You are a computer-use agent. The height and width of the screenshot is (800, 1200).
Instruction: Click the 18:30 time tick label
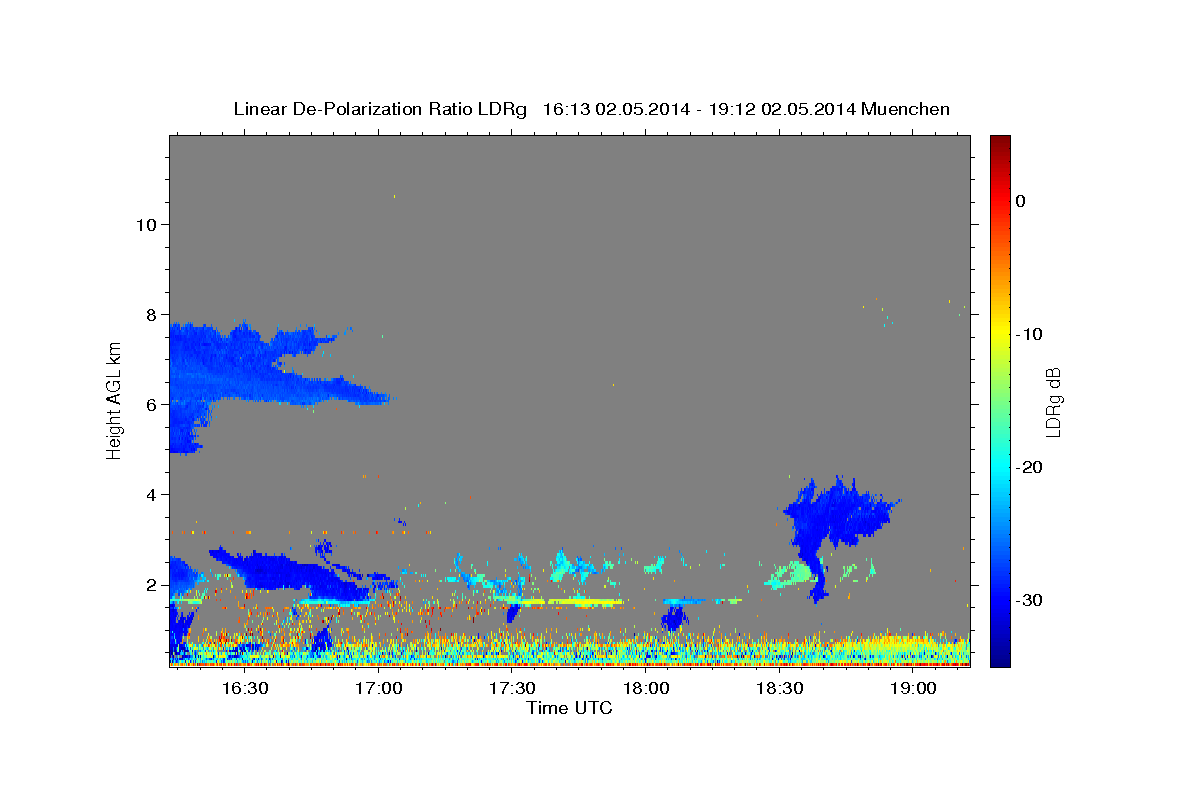(780, 688)
